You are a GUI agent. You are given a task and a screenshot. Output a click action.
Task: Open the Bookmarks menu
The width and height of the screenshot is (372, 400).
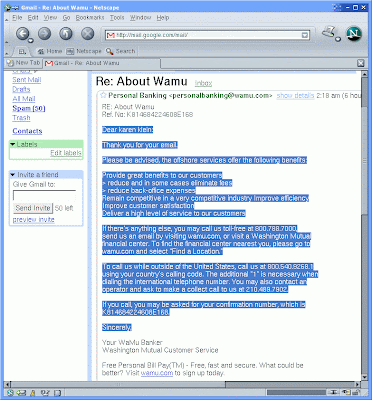point(90,18)
